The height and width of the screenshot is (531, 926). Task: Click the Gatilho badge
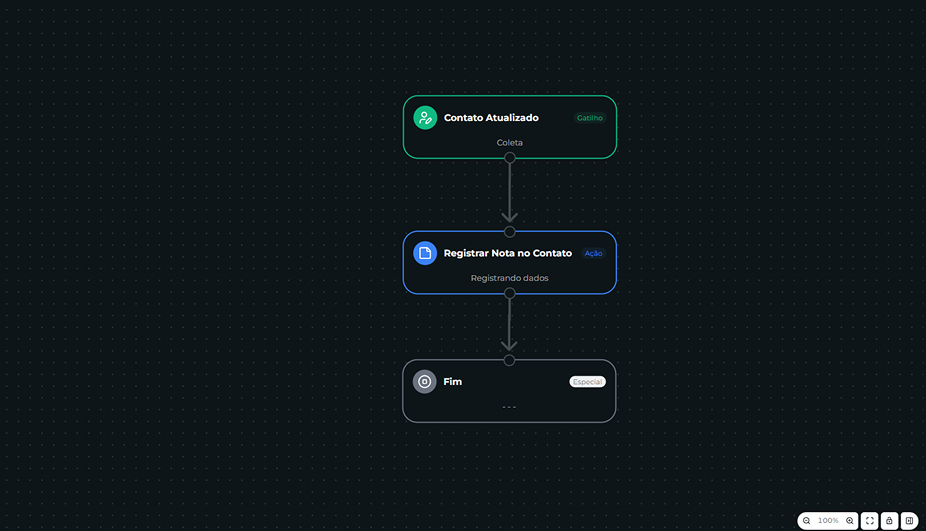[589, 118]
